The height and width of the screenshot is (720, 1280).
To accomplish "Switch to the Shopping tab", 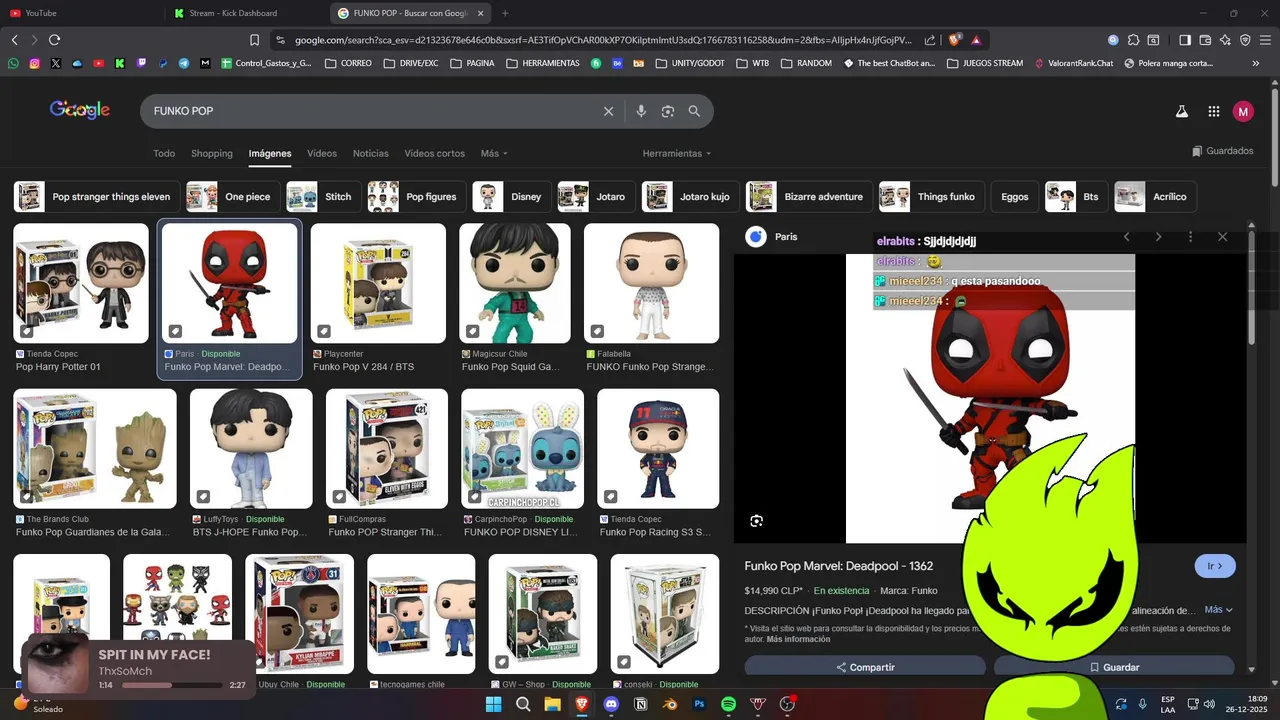I will coord(212,154).
